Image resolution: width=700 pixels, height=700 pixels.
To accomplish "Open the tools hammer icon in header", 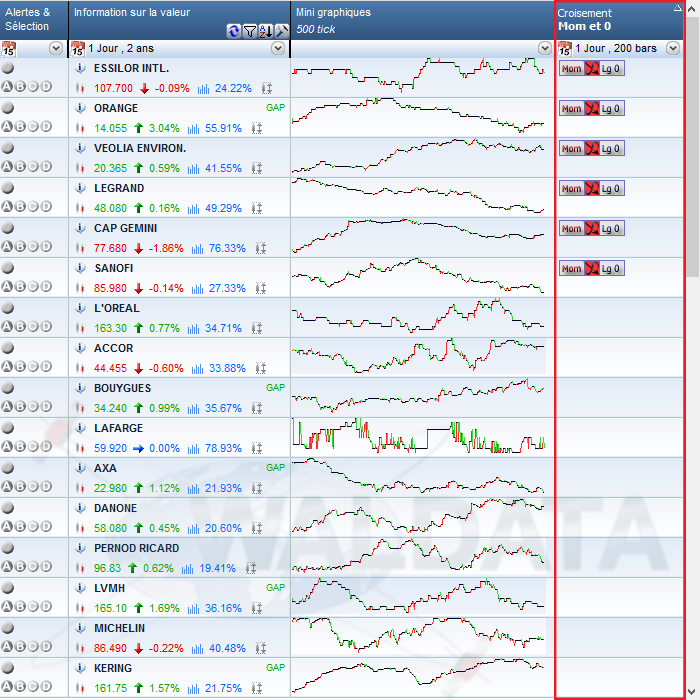I will point(281,31).
